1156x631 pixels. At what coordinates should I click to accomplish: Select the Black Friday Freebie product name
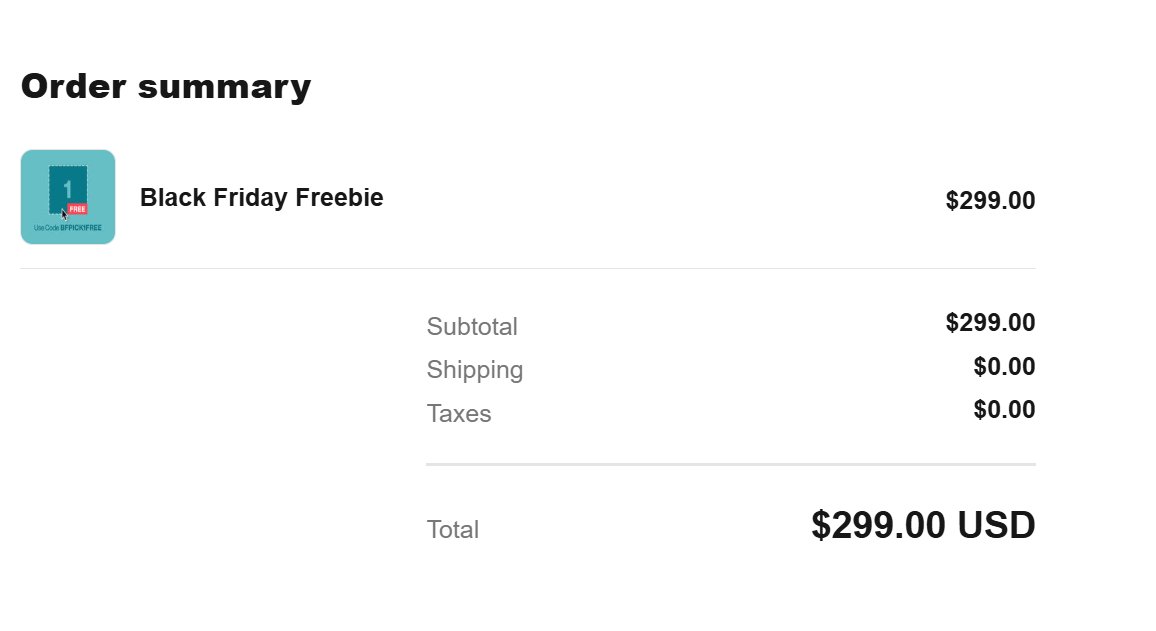(x=261, y=198)
